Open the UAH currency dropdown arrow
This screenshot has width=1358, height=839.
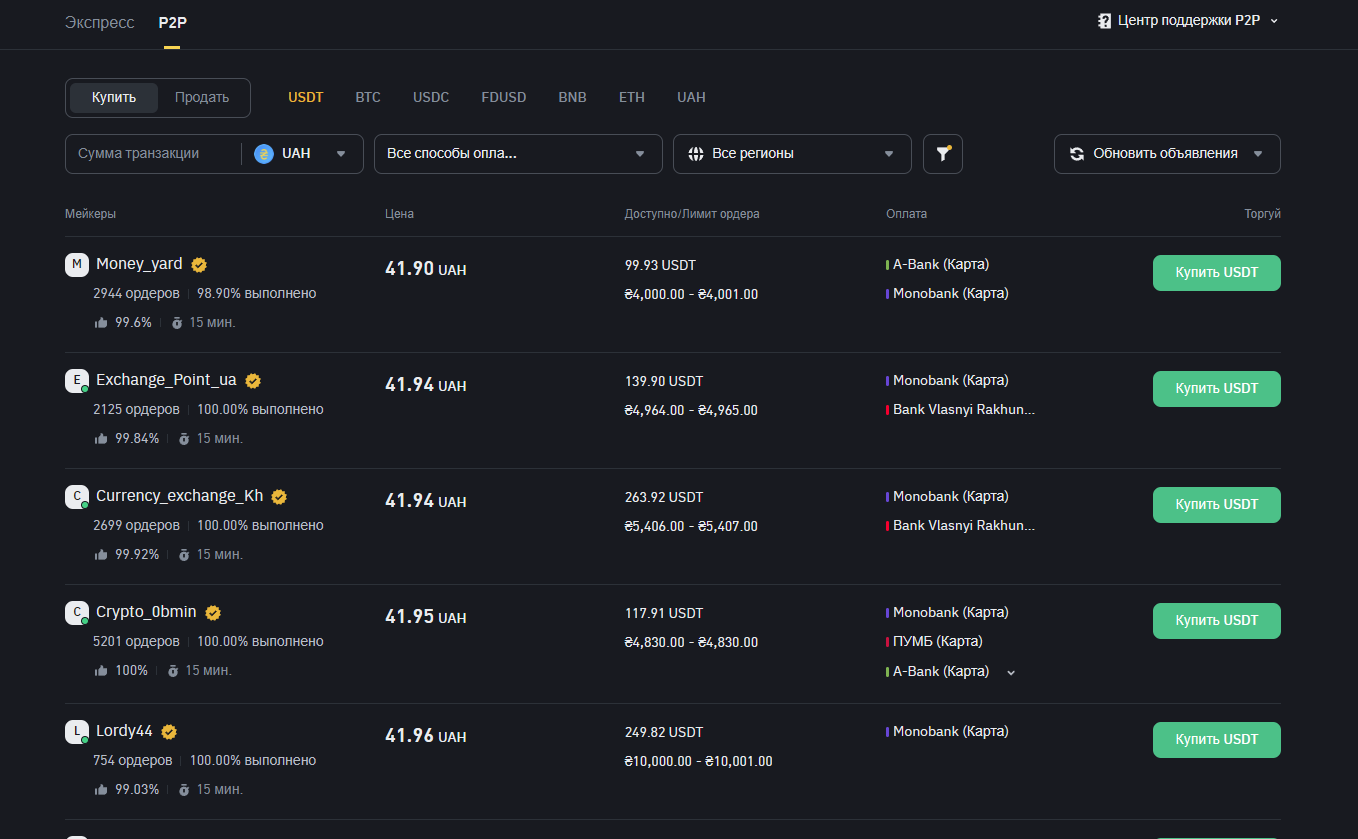point(341,154)
